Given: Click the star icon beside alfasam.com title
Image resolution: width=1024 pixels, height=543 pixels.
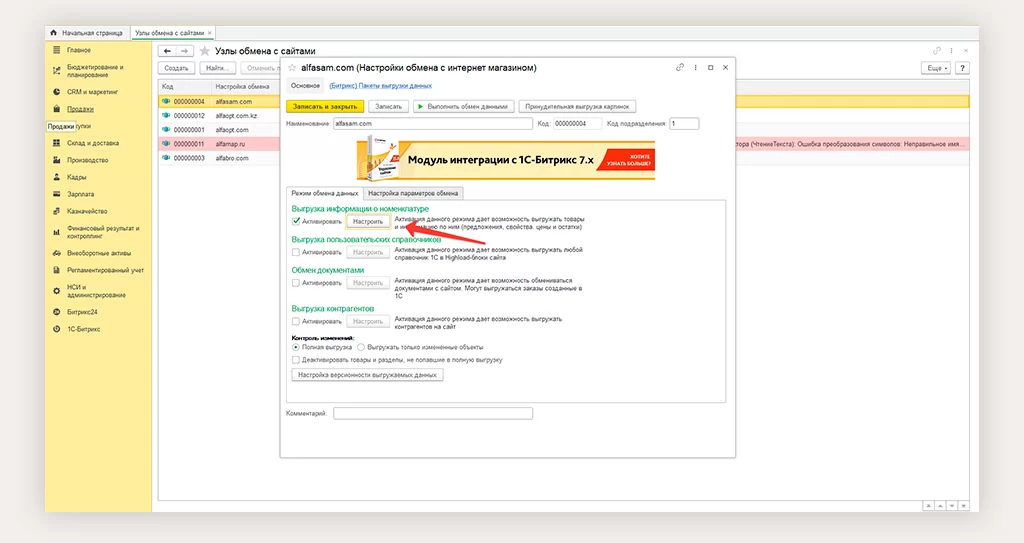Looking at the screenshot, I should point(292,68).
